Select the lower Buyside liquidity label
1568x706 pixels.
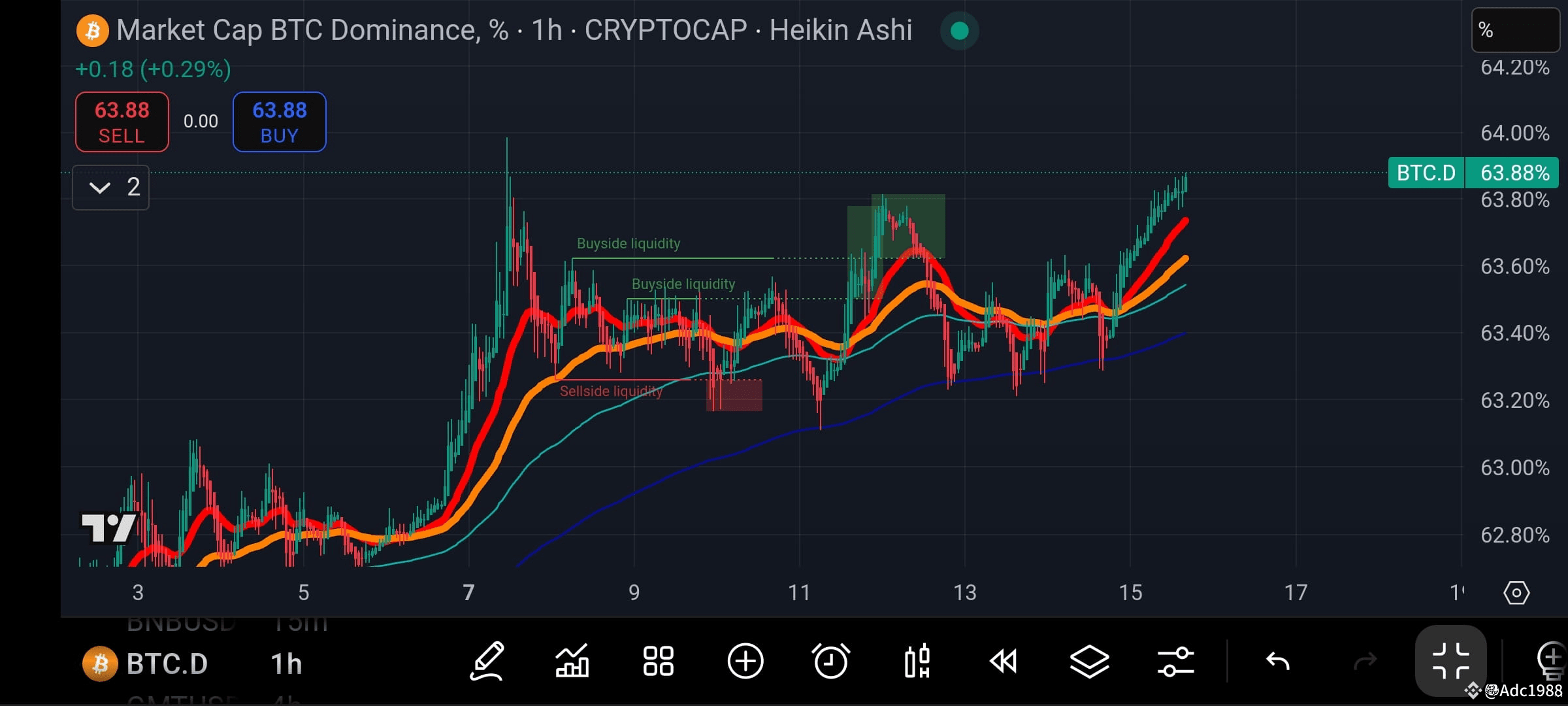pyautogui.click(x=683, y=284)
